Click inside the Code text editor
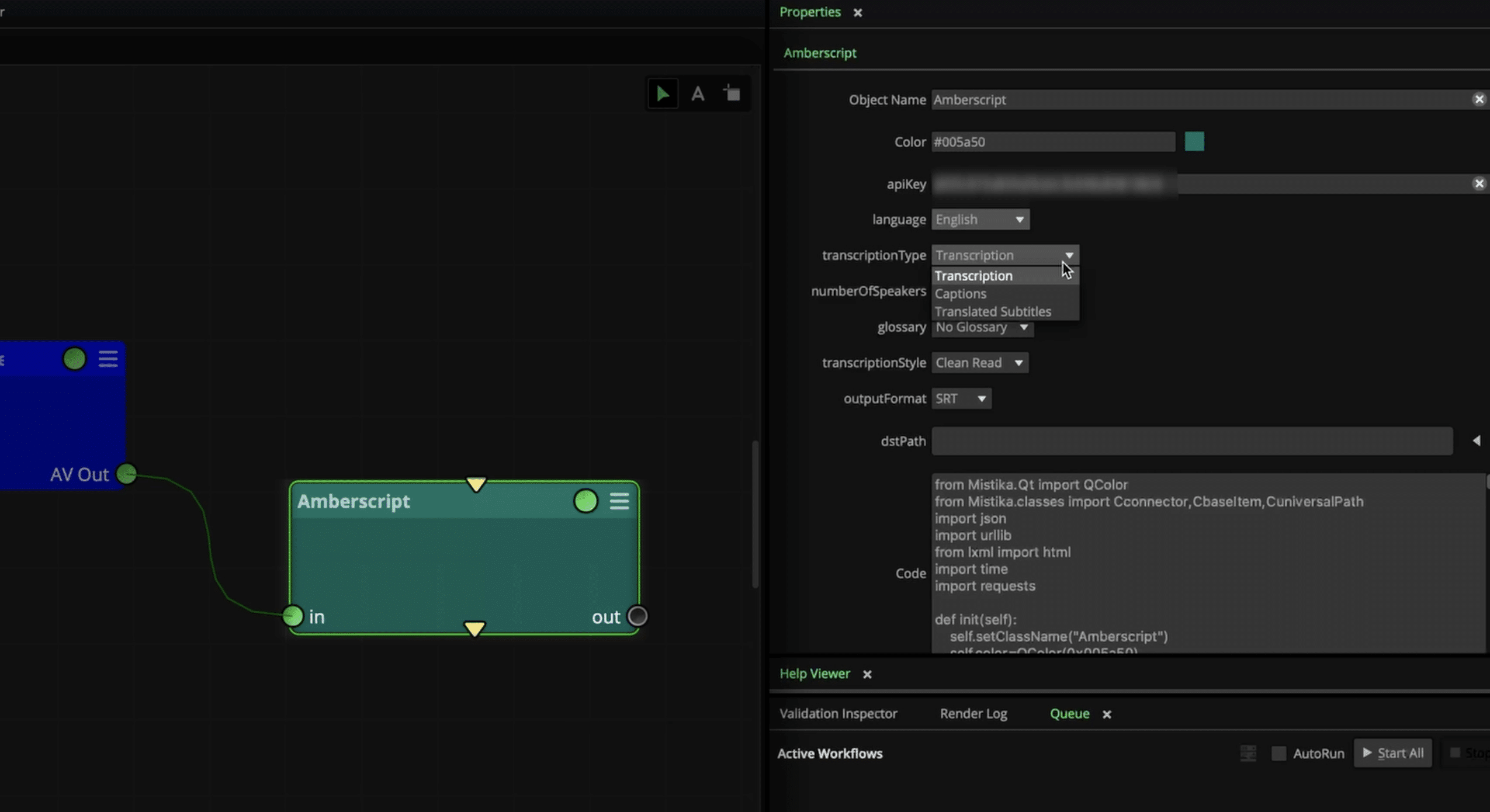This screenshot has height=812, width=1490. (1208, 563)
